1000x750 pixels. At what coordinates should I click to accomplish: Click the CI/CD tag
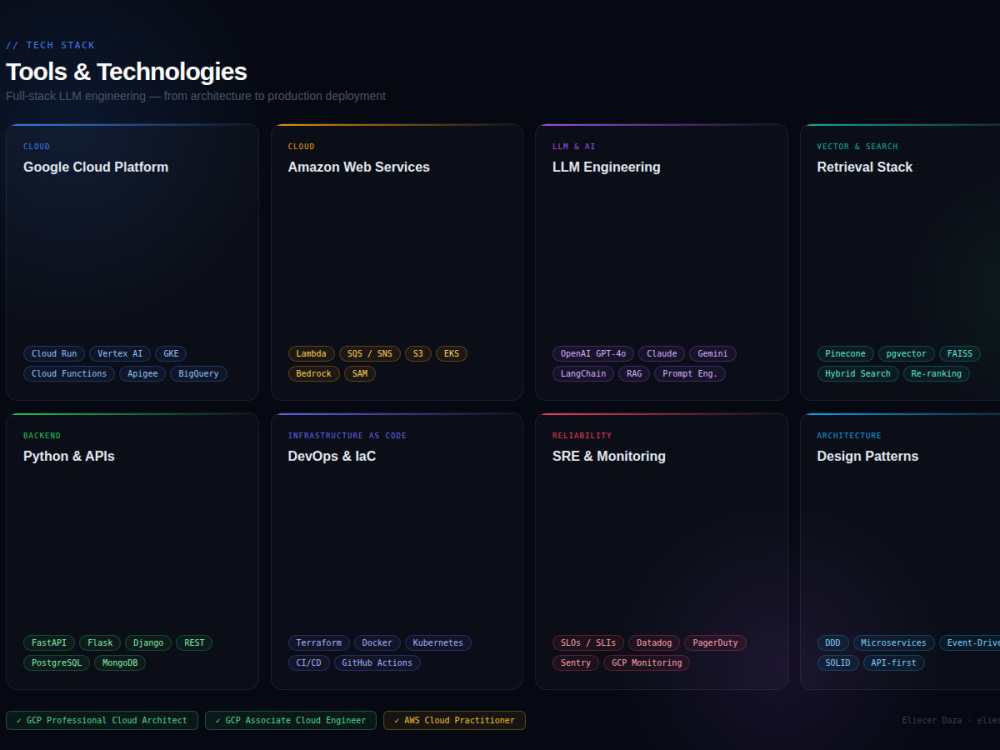coord(309,663)
